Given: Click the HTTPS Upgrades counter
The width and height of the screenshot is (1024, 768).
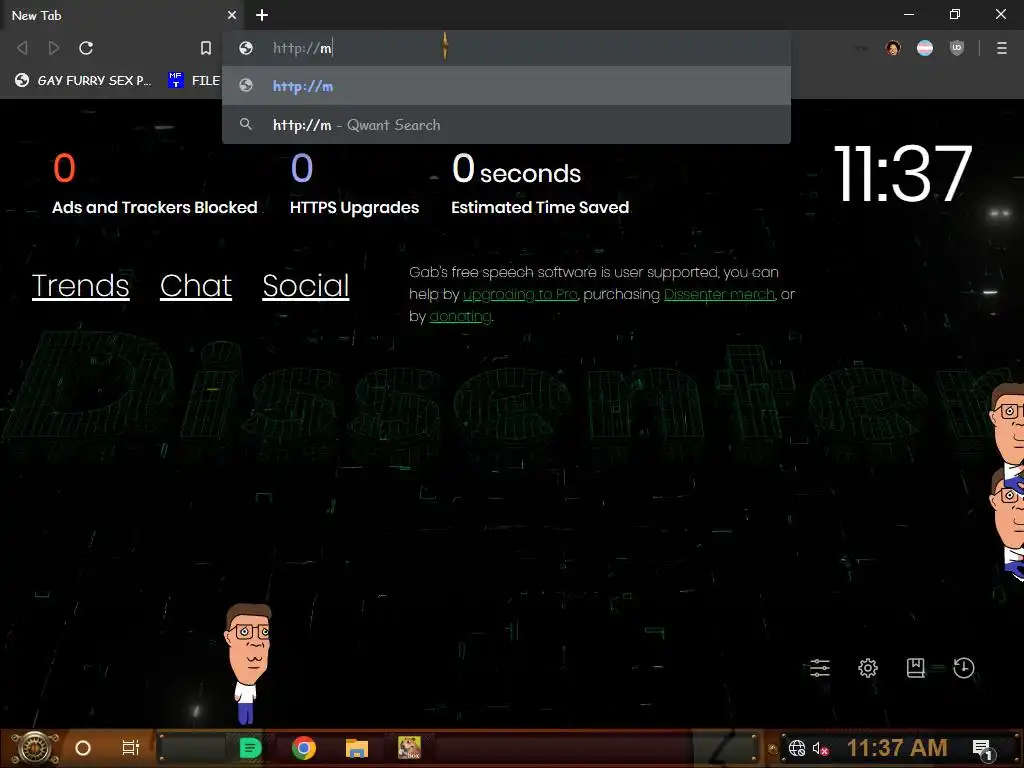Looking at the screenshot, I should point(354,184).
